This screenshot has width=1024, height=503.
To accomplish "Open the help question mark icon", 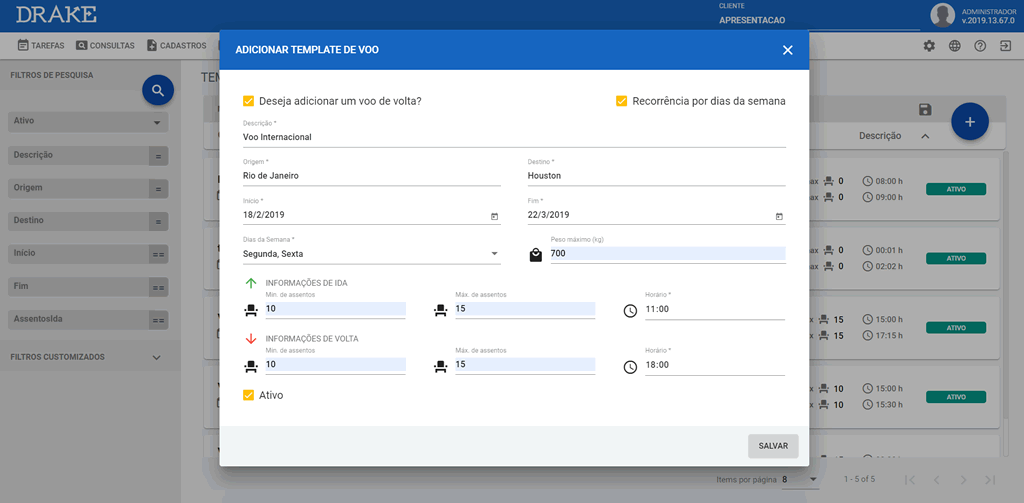I will [980, 46].
